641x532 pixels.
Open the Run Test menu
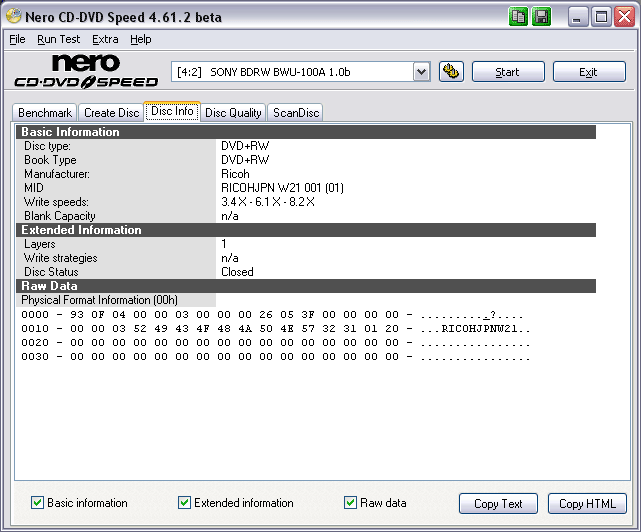(58, 39)
